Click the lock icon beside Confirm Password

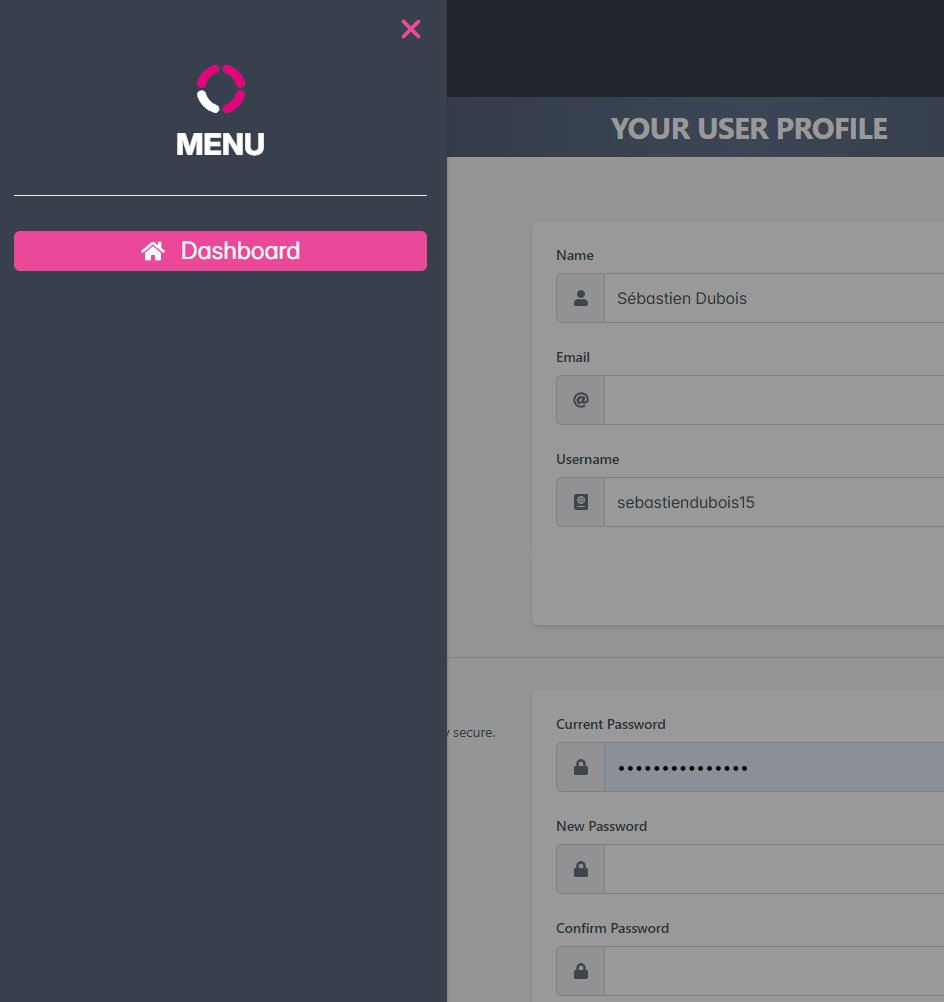(581, 971)
